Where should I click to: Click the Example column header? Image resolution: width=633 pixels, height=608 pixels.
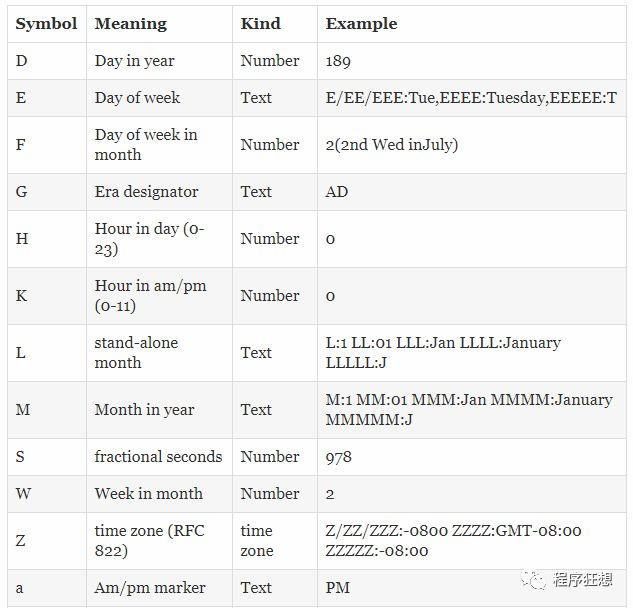[x=361, y=24]
